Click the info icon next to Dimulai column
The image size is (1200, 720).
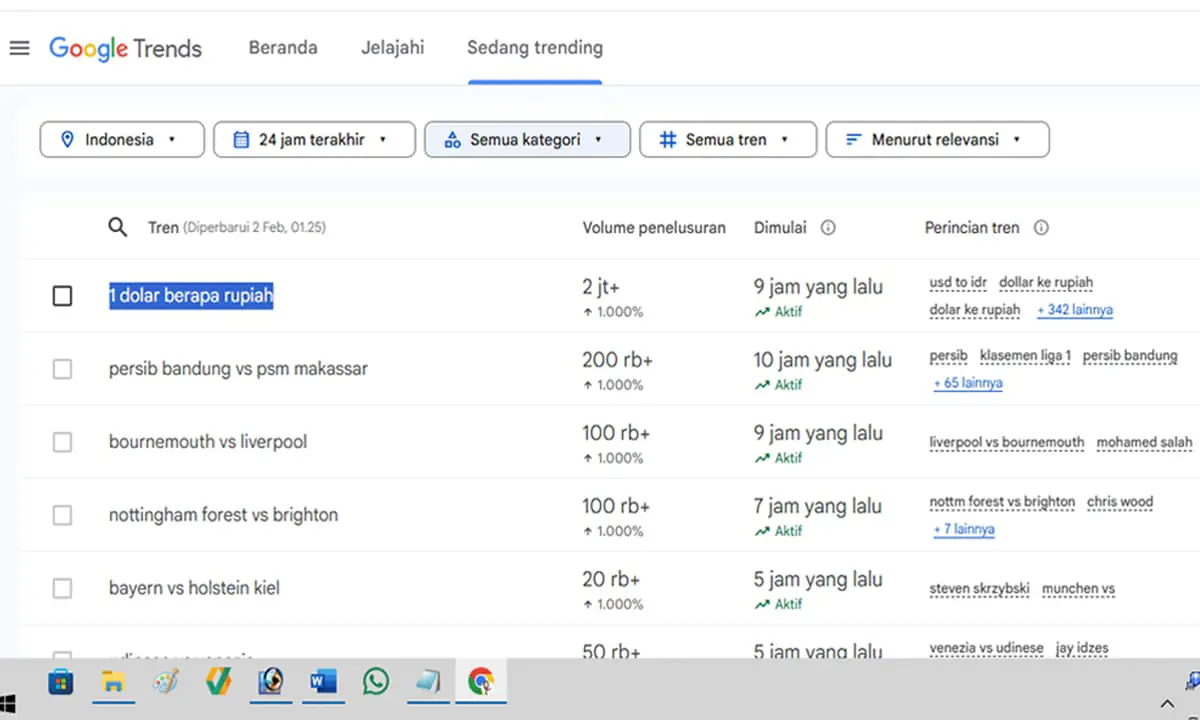tap(828, 227)
